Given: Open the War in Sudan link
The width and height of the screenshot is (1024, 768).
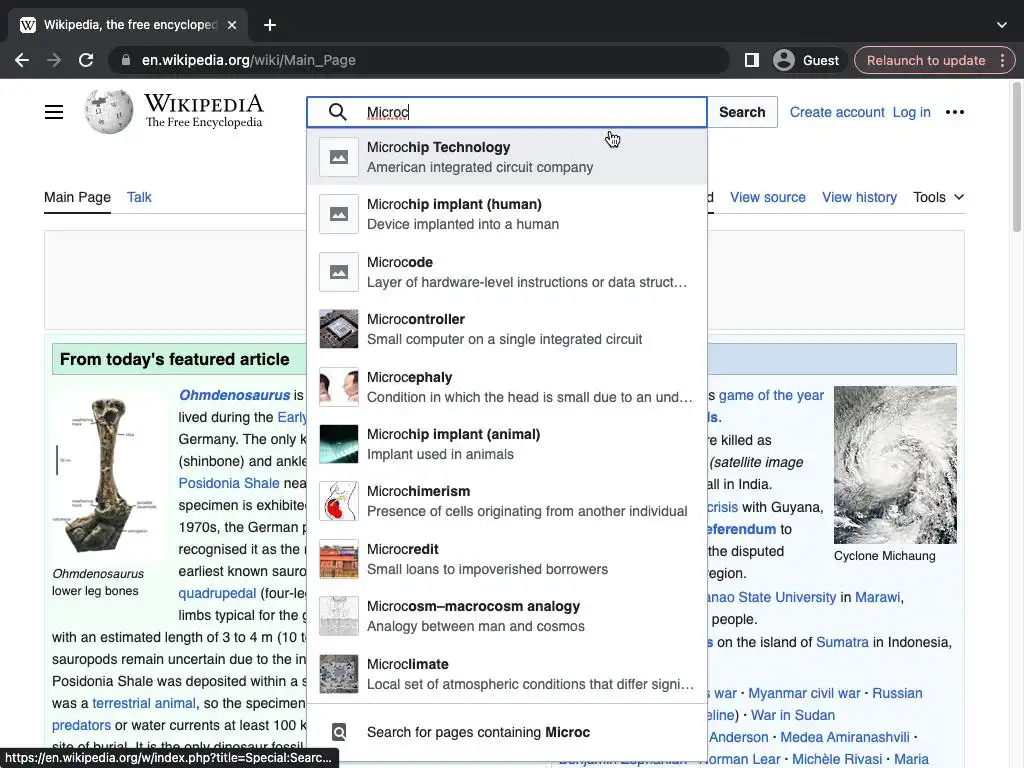Looking at the screenshot, I should (x=792, y=715).
